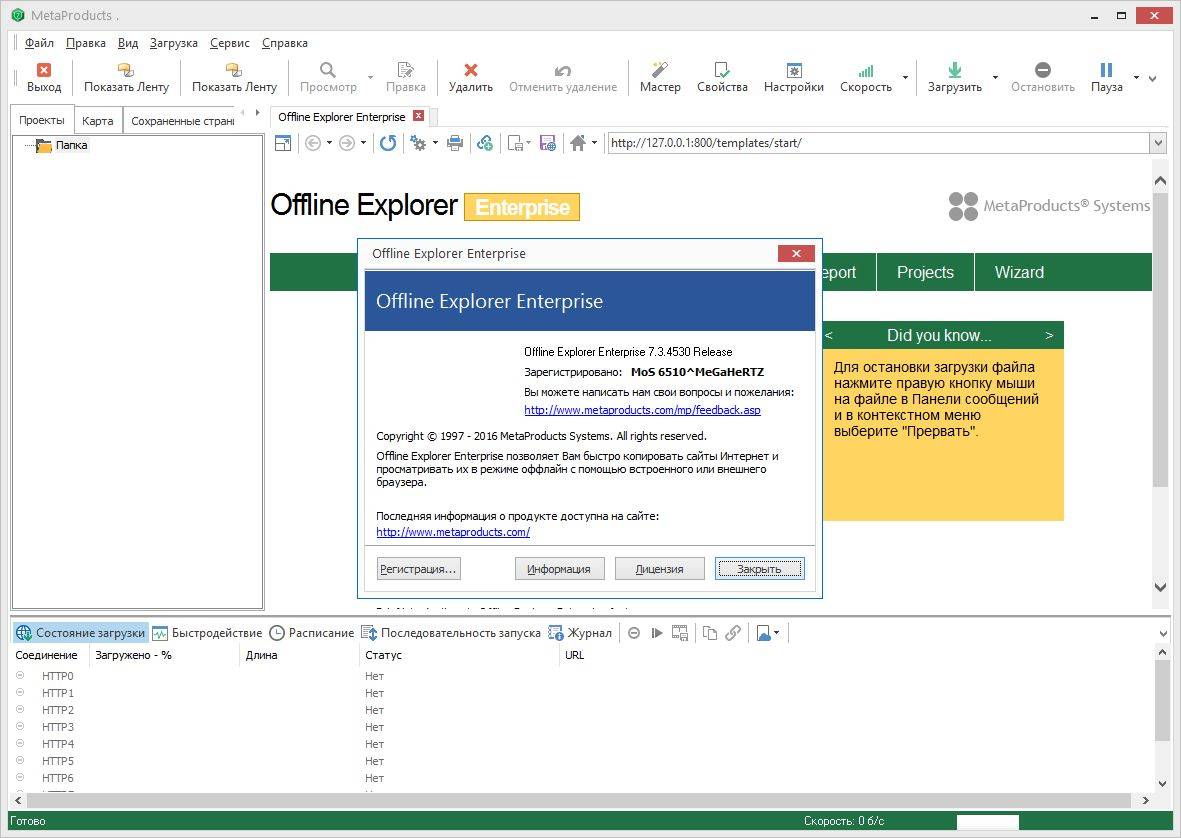Switch to the Расписание tab
Image resolution: width=1181 pixels, height=838 pixels.
[312, 633]
